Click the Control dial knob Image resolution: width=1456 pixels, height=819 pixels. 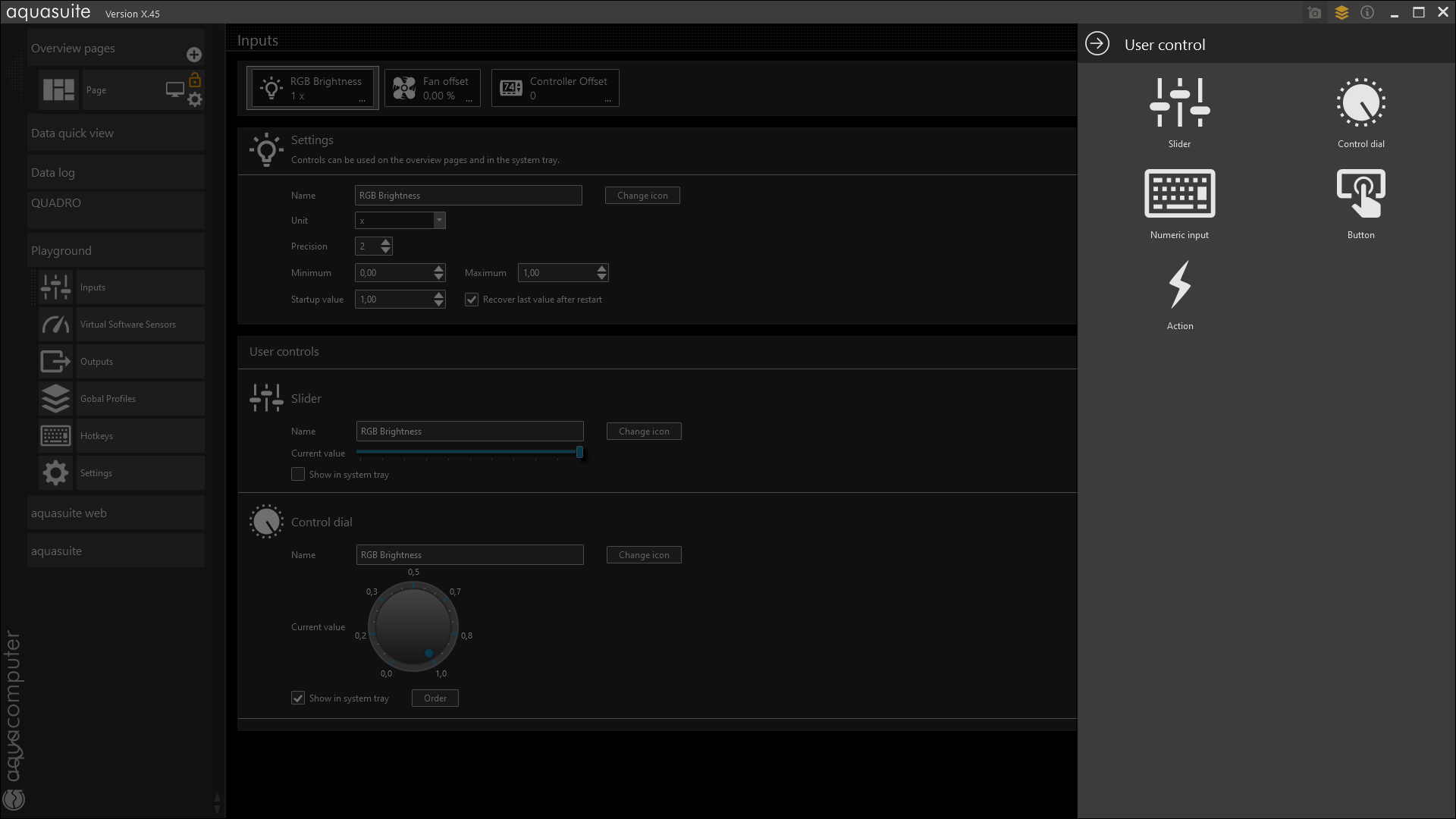pyautogui.click(x=413, y=626)
